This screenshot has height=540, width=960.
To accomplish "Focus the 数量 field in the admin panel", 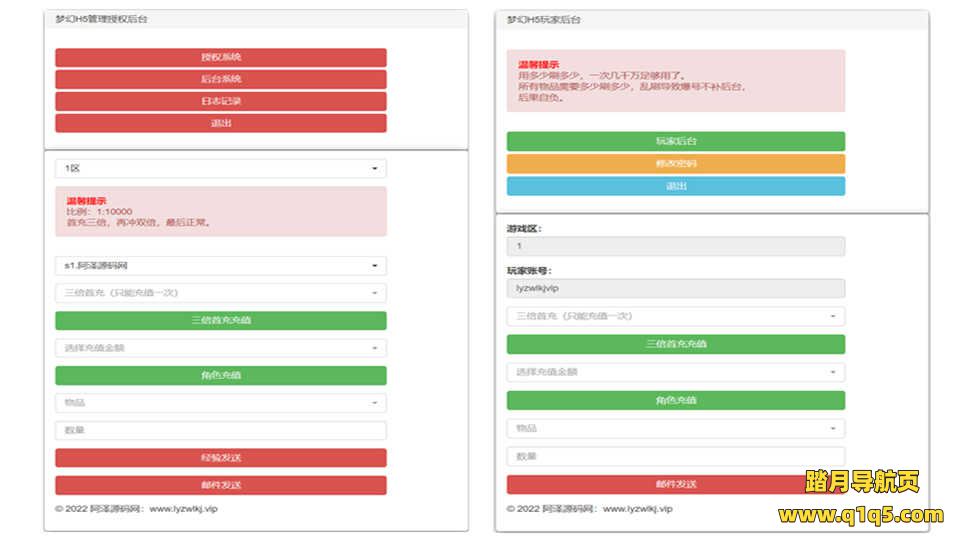I will click(x=220, y=431).
